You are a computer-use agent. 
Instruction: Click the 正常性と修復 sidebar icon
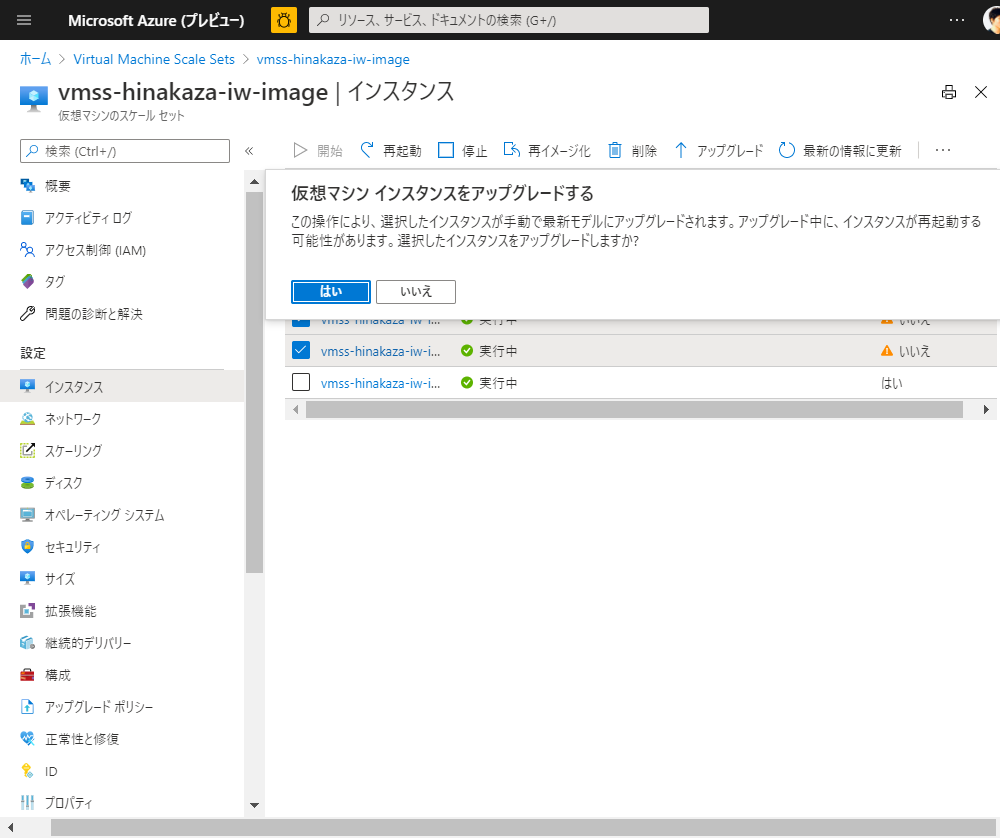click(28, 738)
